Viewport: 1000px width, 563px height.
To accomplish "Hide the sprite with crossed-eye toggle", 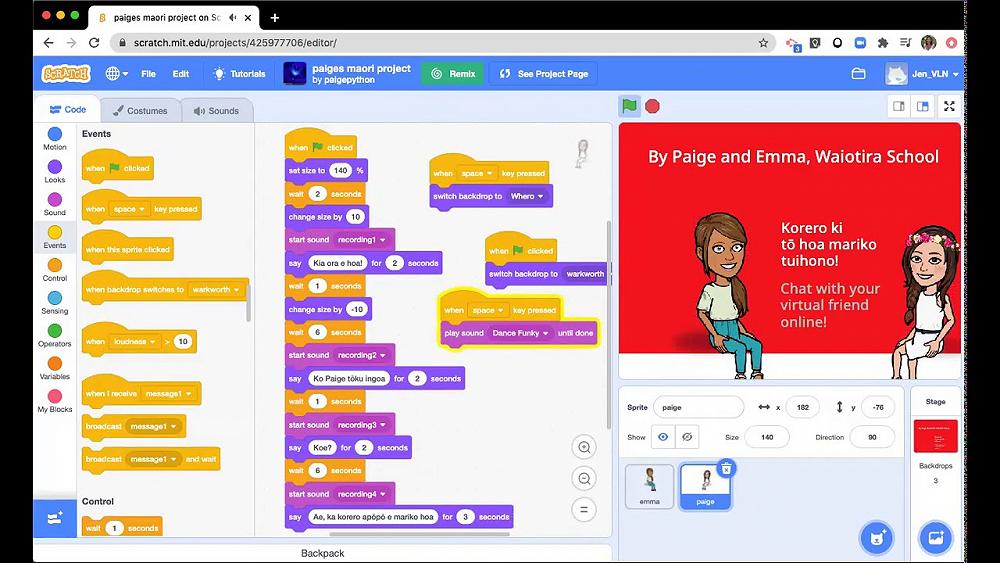I will [x=687, y=437].
